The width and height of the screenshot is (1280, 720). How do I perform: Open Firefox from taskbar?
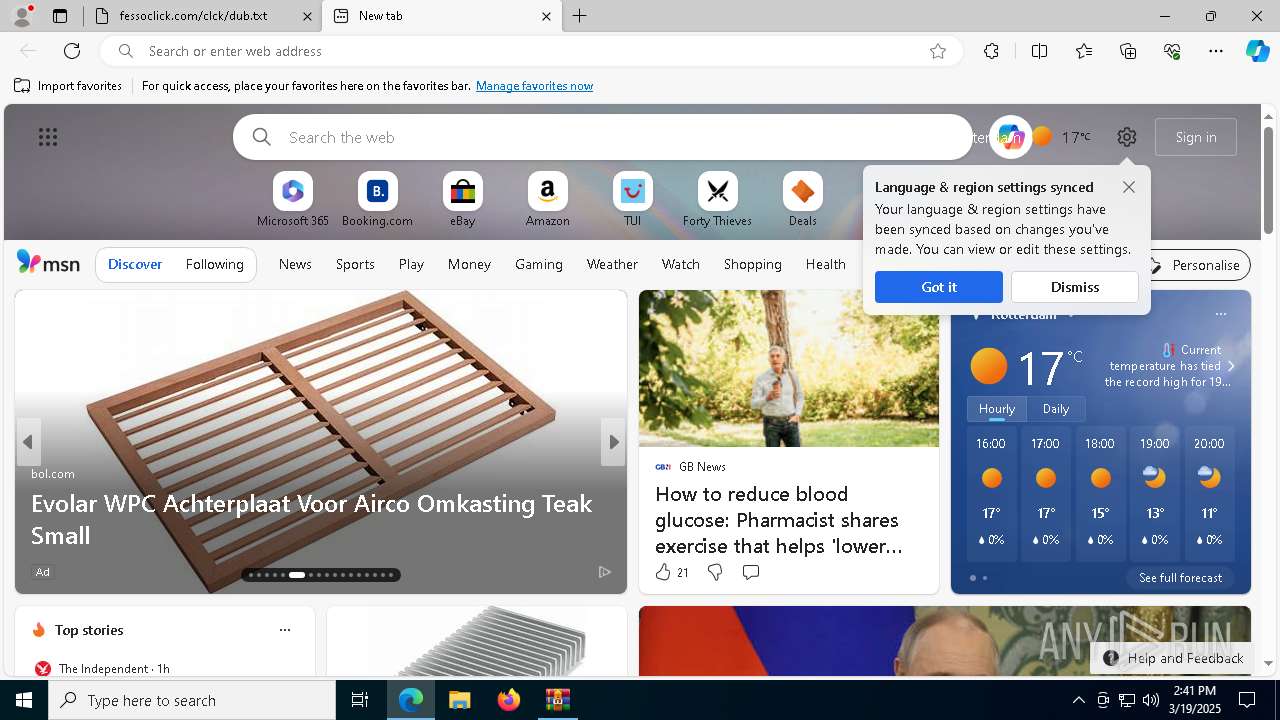click(x=509, y=700)
